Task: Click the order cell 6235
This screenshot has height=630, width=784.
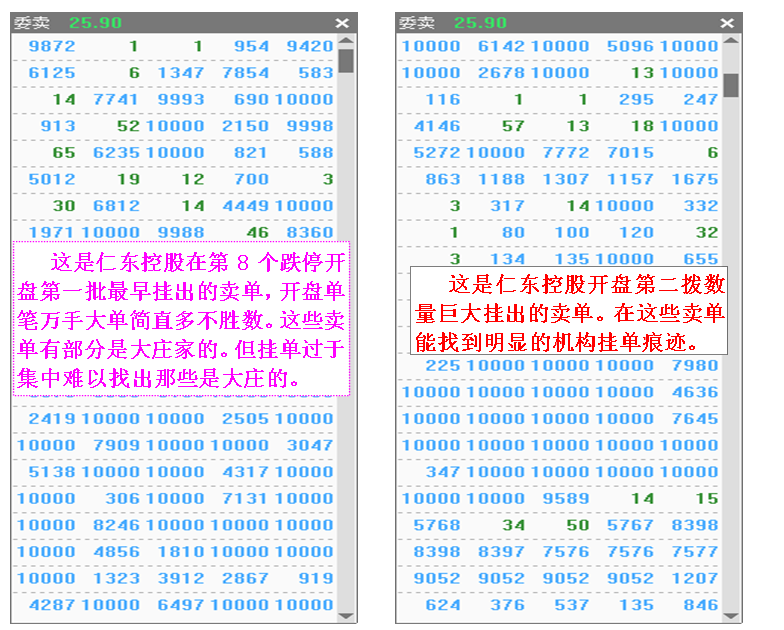Action: tap(116, 152)
